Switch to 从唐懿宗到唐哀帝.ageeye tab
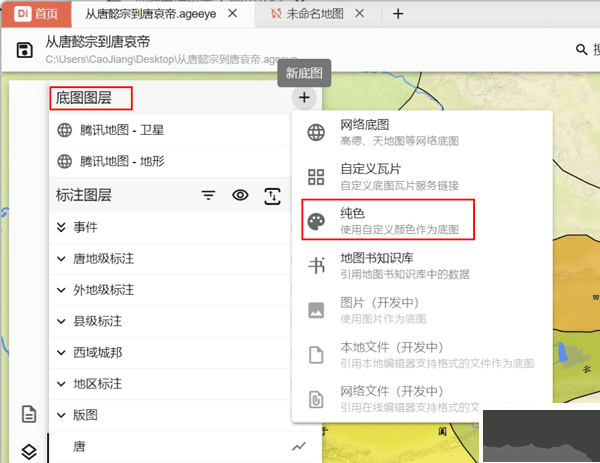Screen dimensions: 600x463 pyautogui.click(x=150, y=14)
